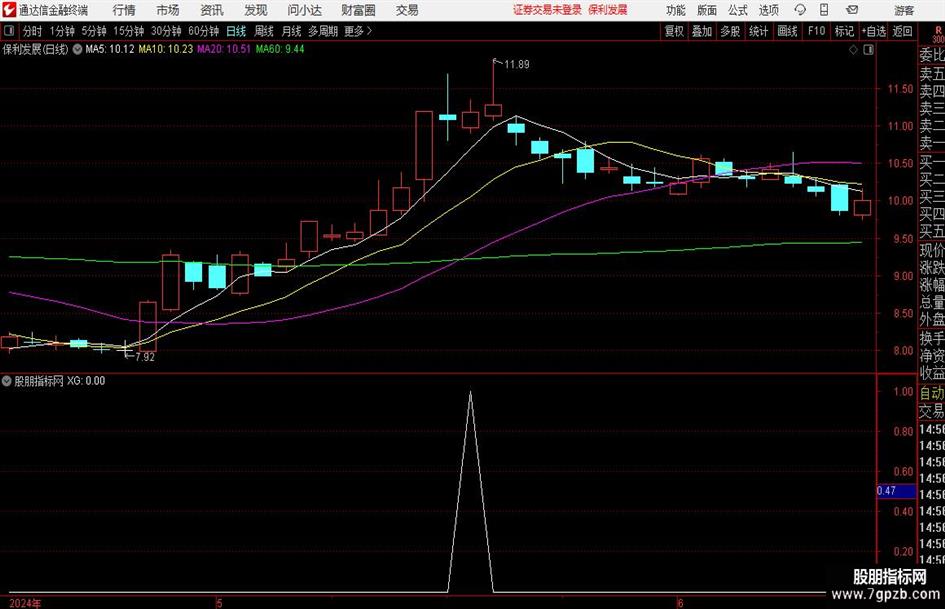
Task: Click the 通达信 red logo icon
Action: point(9,10)
